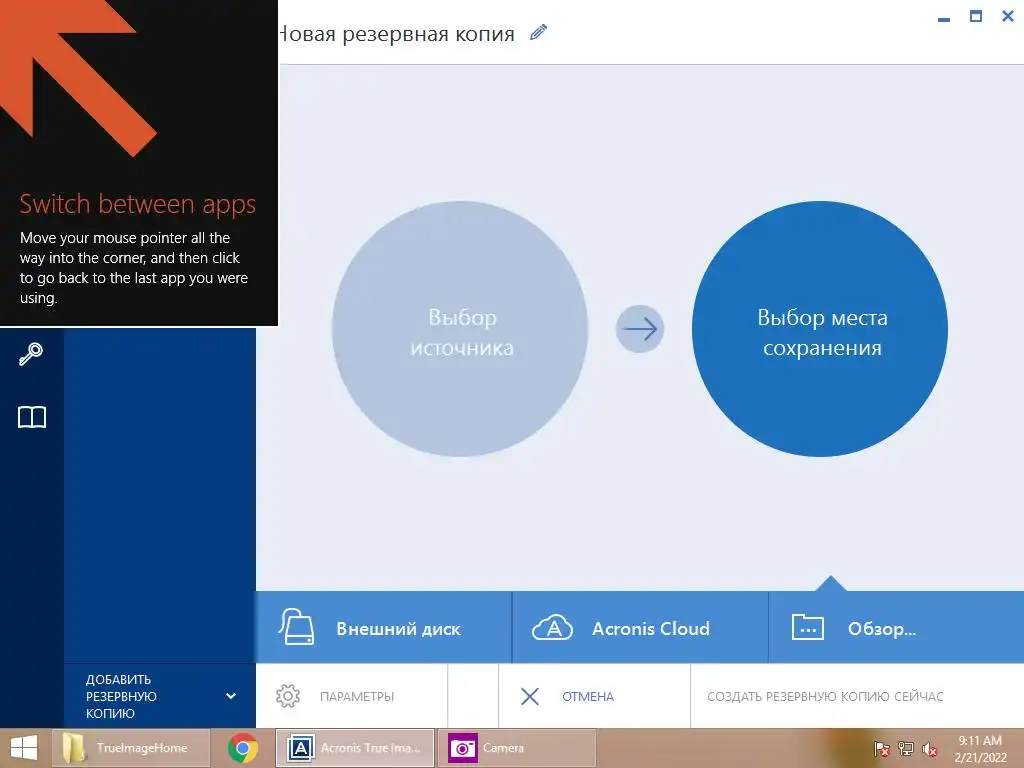The image size is (1024, 768).
Task: Click the external disk icon
Action: point(297,626)
